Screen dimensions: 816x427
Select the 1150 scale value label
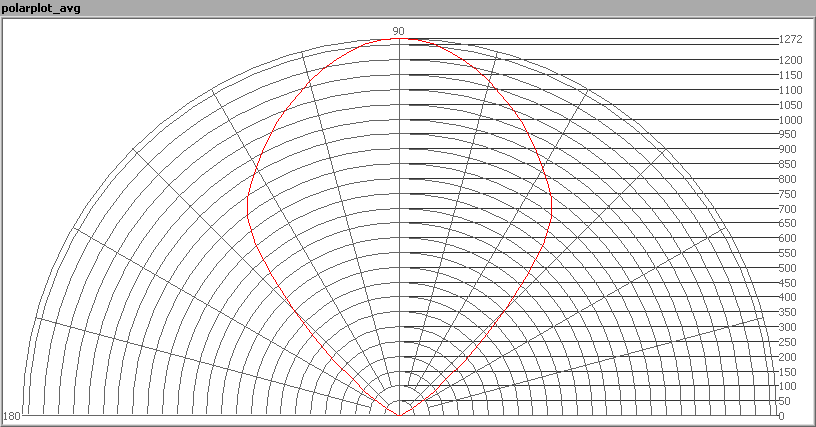coord(790,76)
